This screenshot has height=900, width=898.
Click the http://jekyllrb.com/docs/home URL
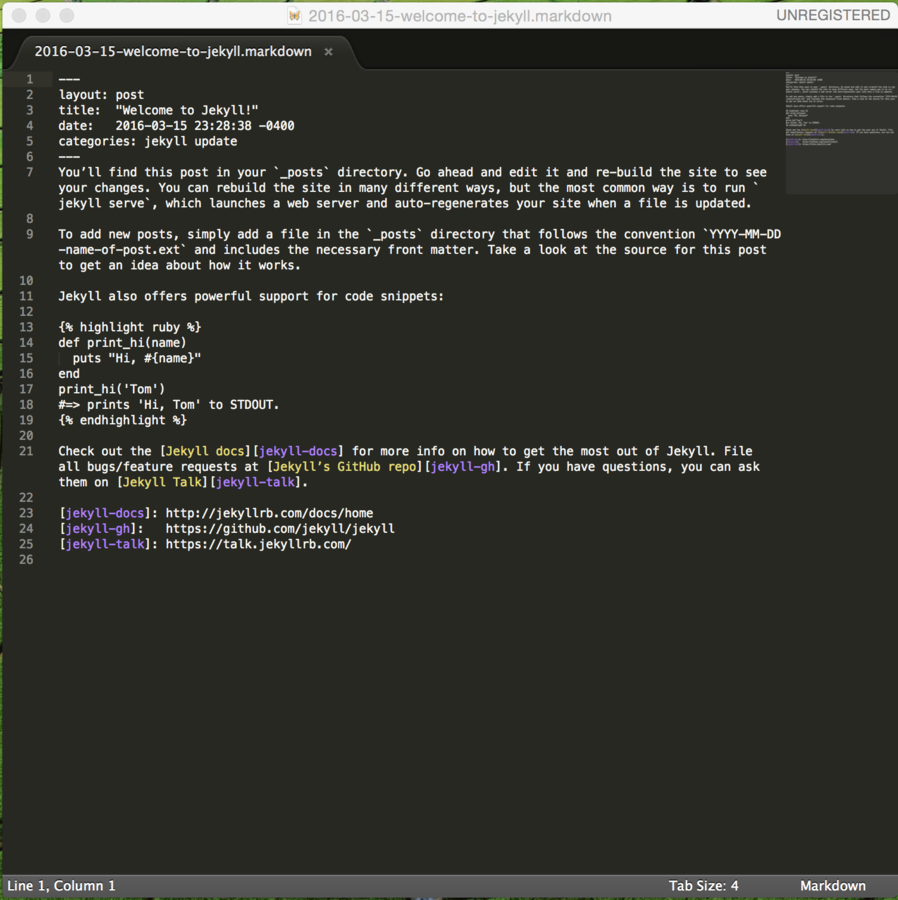(269, 513)
